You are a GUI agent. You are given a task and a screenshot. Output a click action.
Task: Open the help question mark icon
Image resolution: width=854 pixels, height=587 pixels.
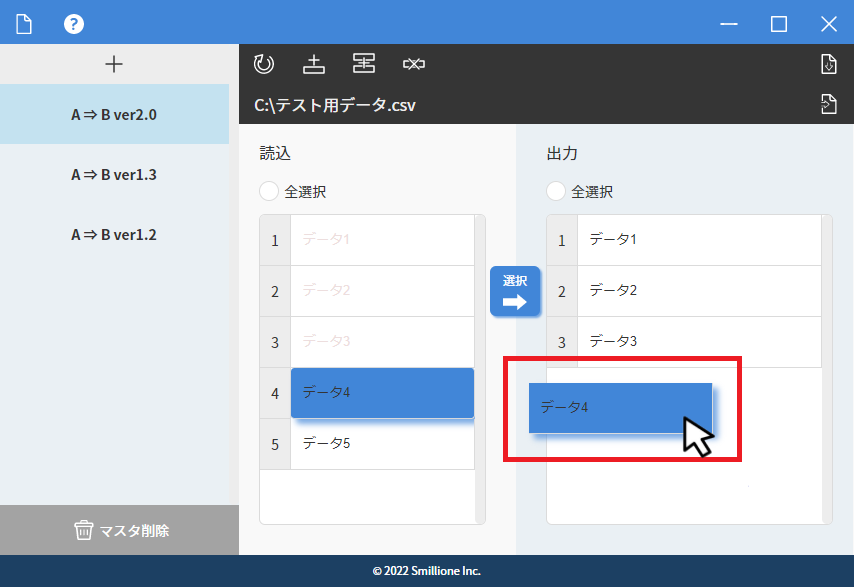click(x=74, y=23)
